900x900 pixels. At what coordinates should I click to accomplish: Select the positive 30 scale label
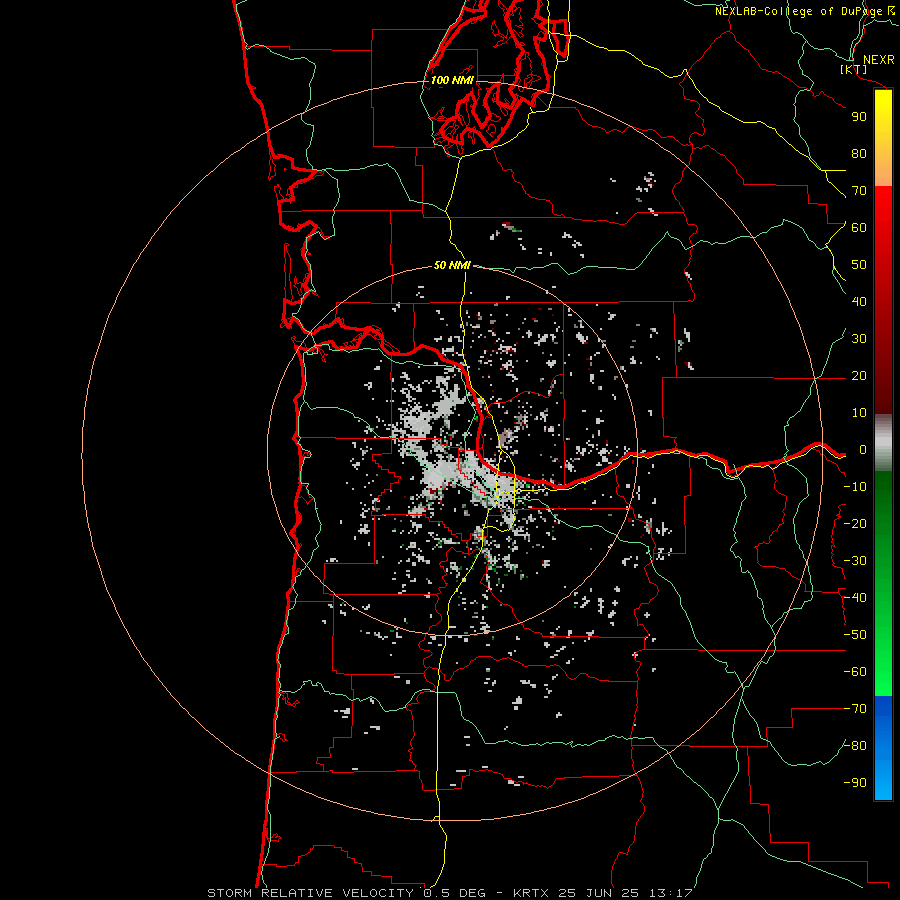point(859,339)
